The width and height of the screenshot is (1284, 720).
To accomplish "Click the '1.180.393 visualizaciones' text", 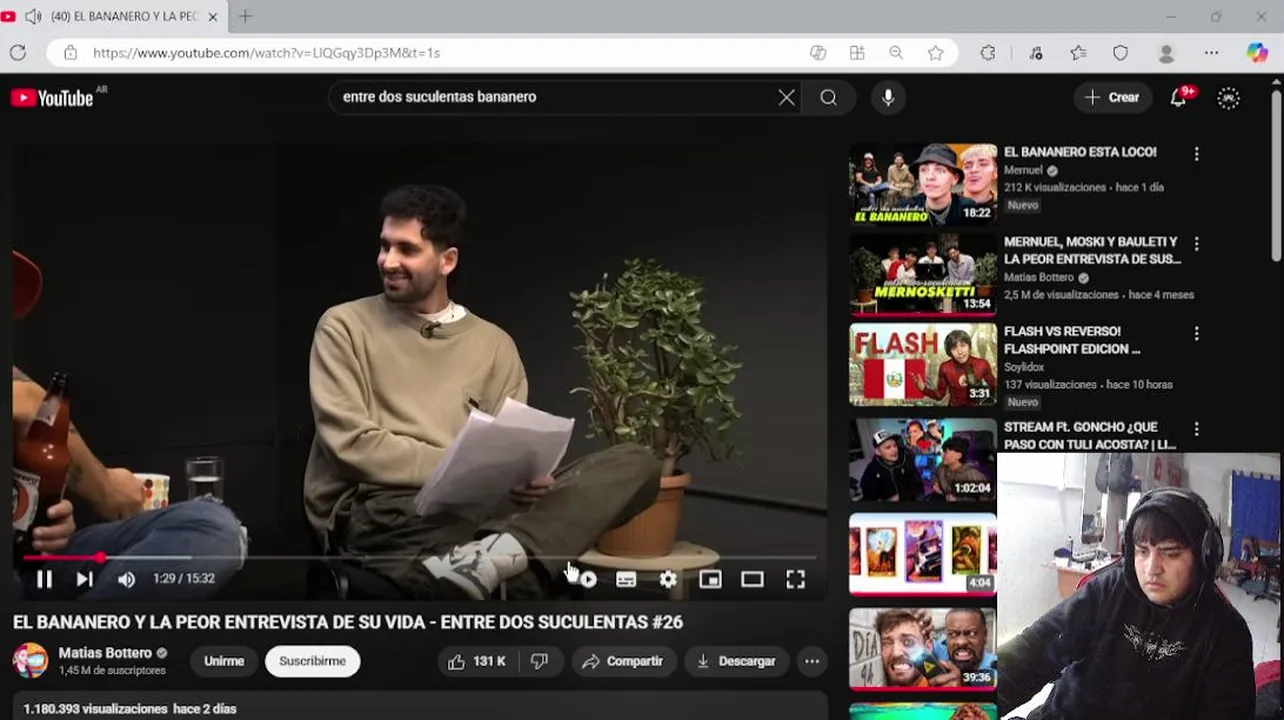I will (x=95, y=709).
